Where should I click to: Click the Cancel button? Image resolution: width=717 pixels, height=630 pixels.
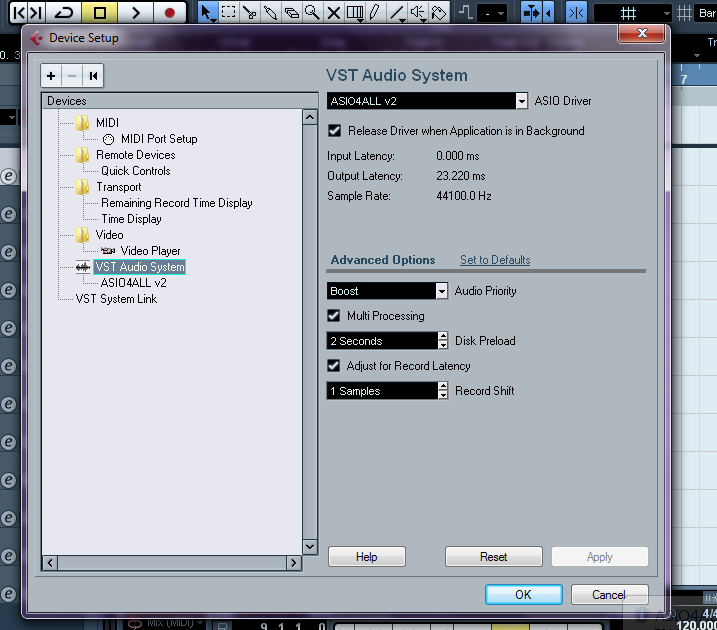[x=609, y=594]
